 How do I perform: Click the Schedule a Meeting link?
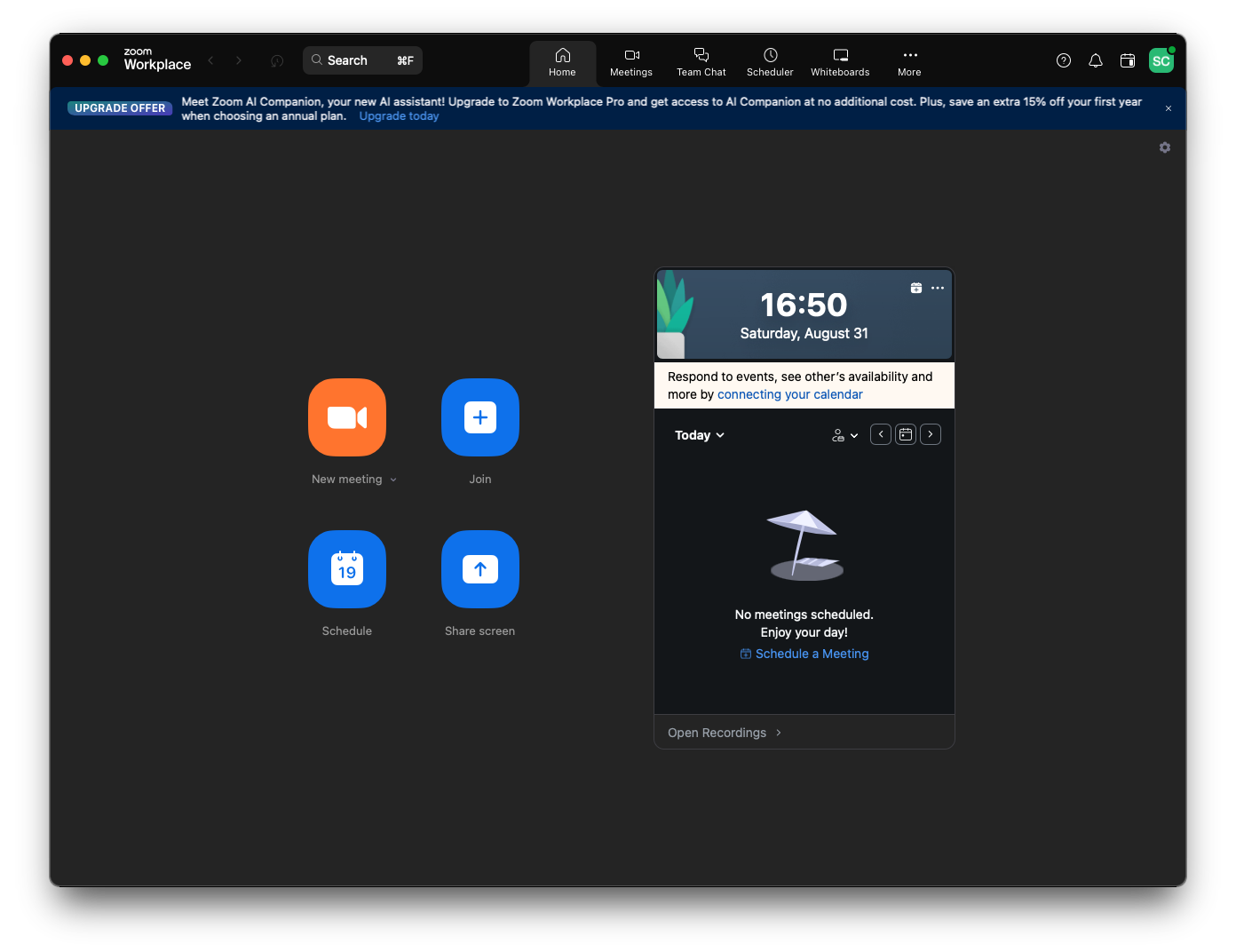click(804, 654)
